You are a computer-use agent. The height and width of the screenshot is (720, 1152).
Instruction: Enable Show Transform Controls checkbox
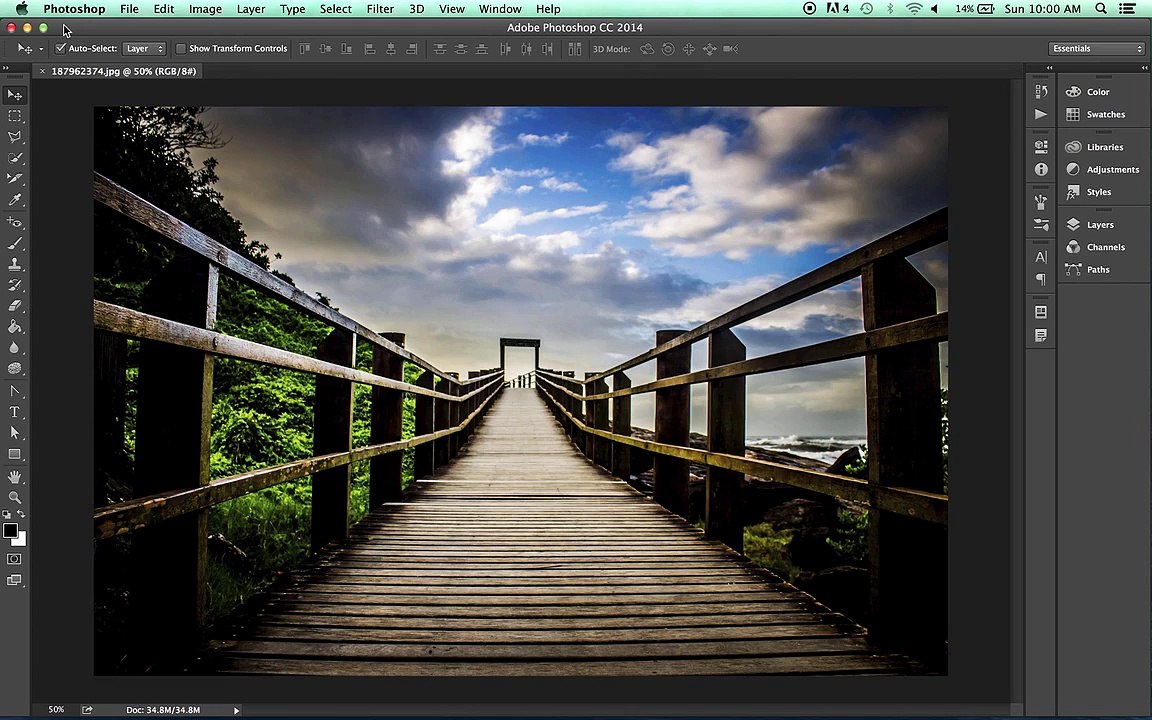tap(181, 49)
